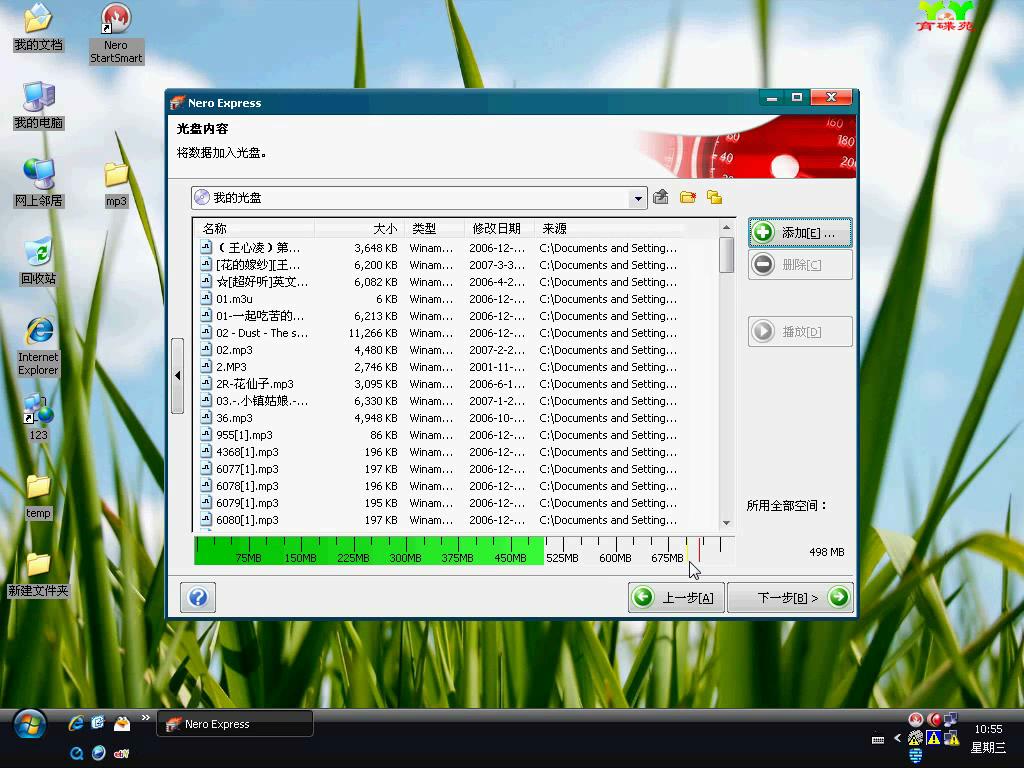Viewport: 1024px width, 768px height.
Task: Open the temp folder on desktop
Action: 38,496
